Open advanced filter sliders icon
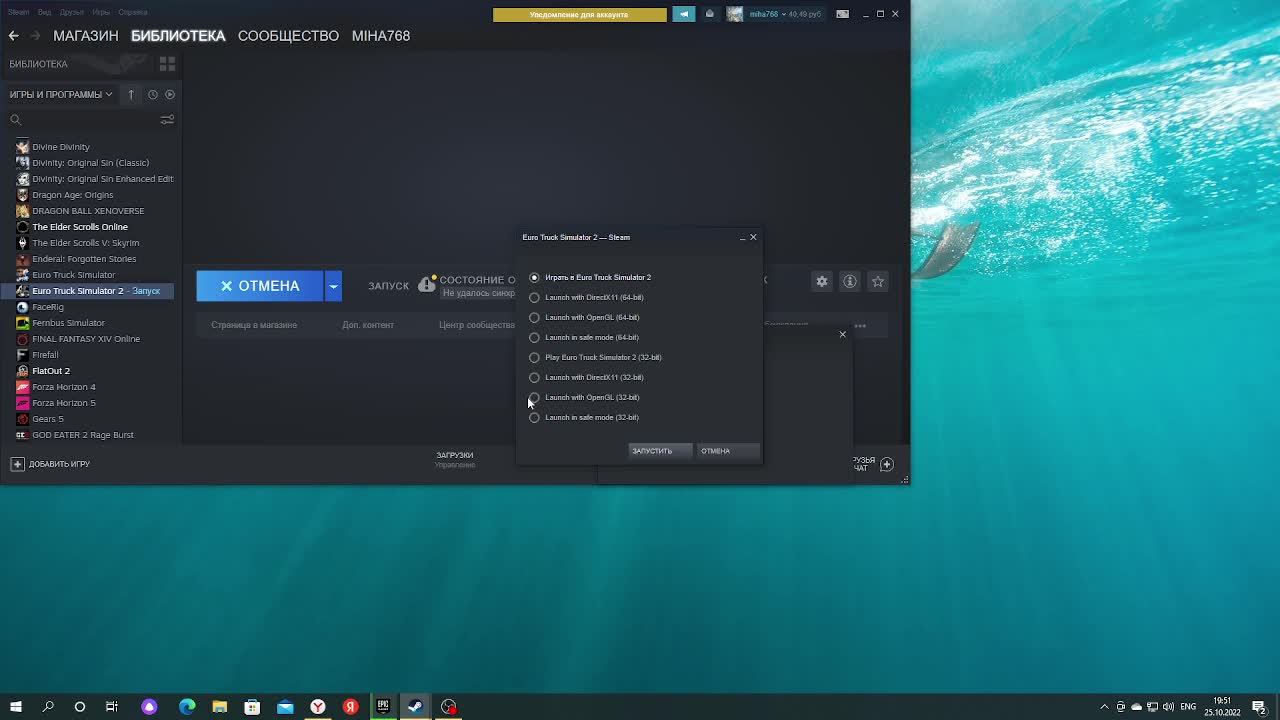This screenshot has width=1280, height=720. 167,120
